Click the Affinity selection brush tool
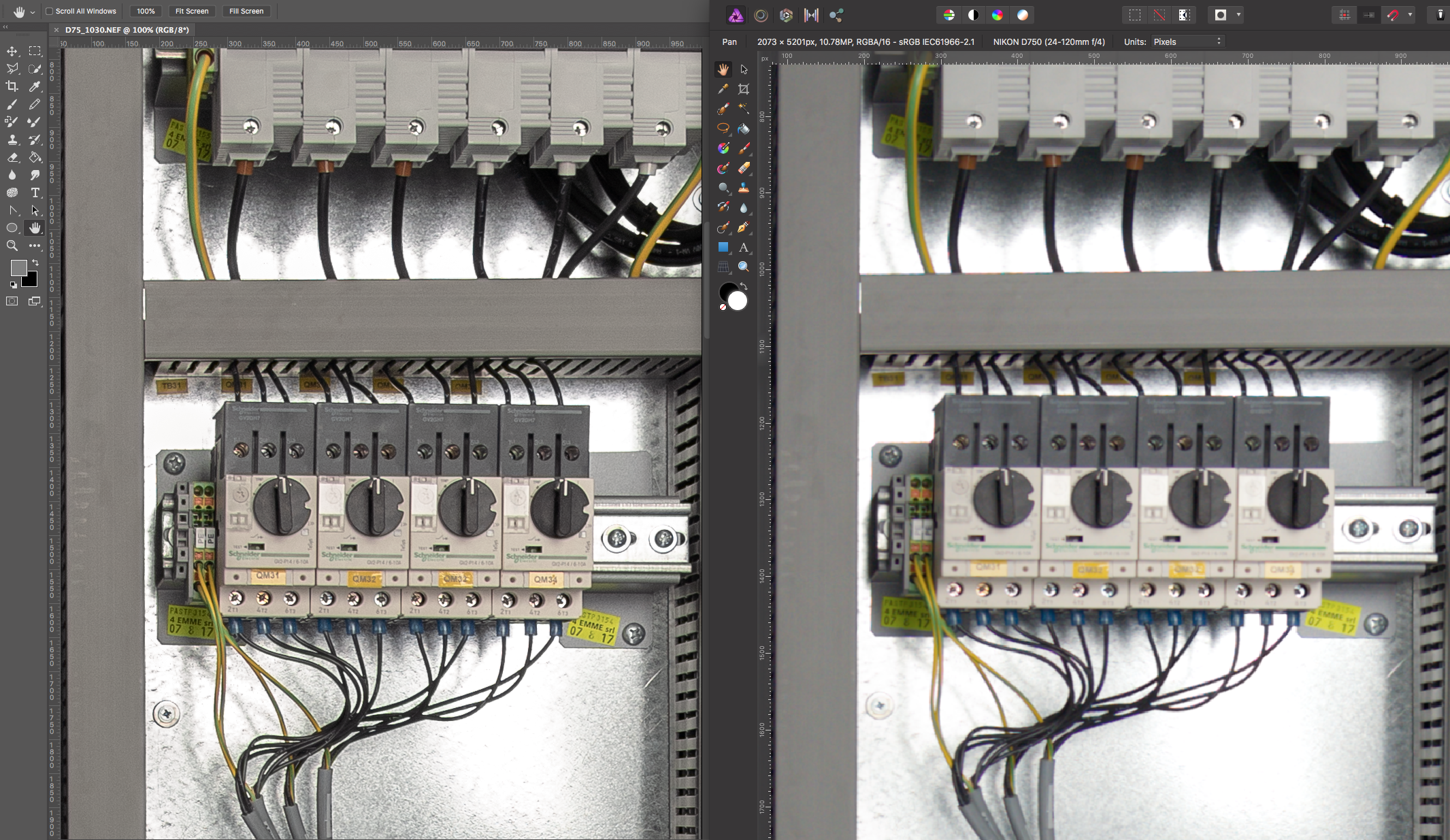This screenshot has width=1450, height=840. (x=723, y=109)
